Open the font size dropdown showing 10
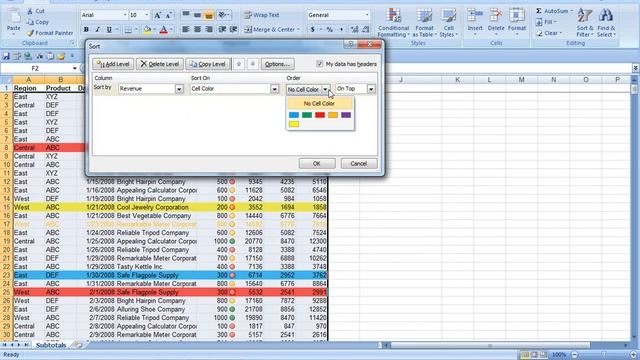Screen dimensions: 640x360 coord(147,15)
